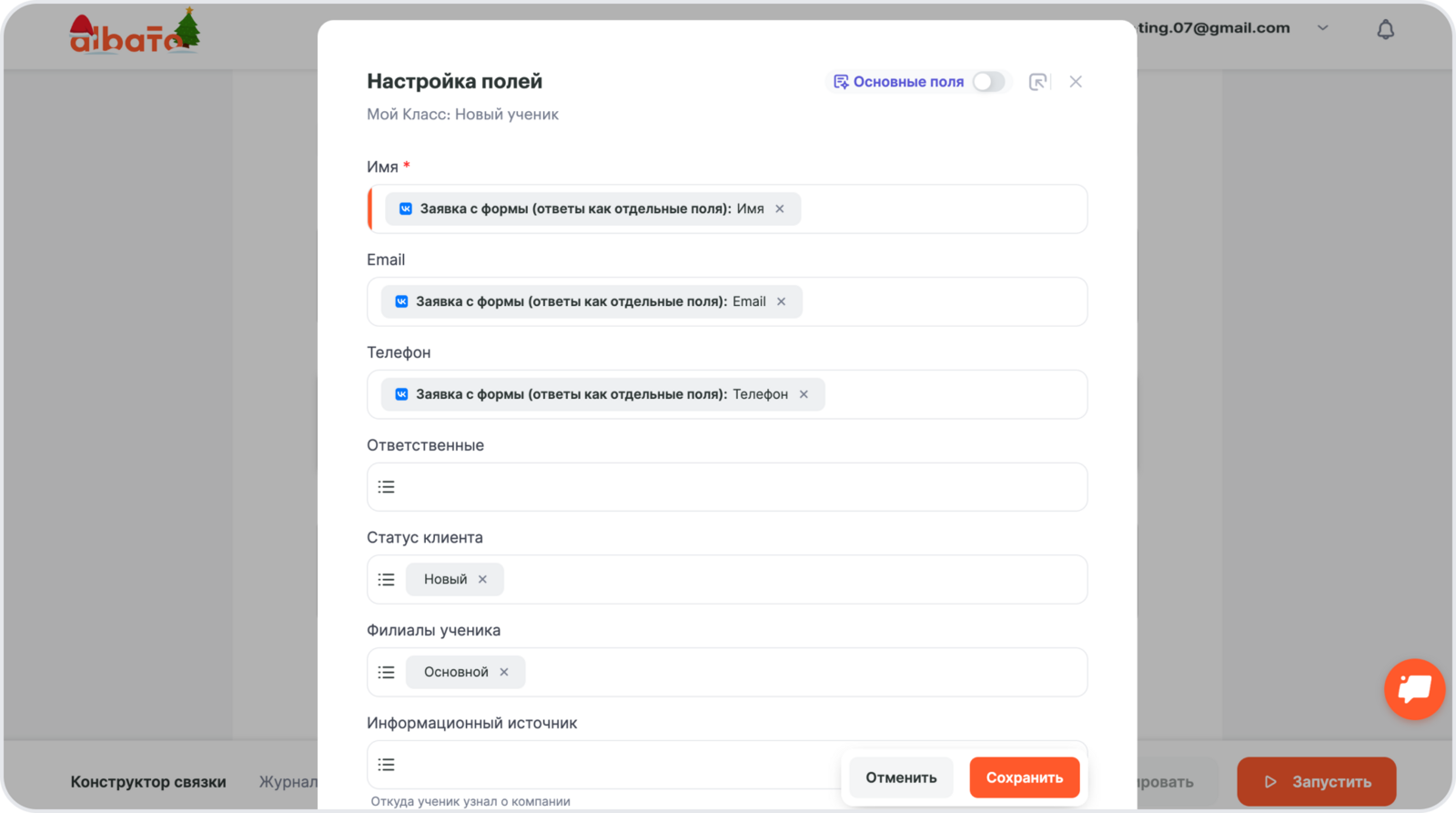Open the list icon in Ответственные field
This screenshot has width=1456, height=813.
[x=387, y=487]
